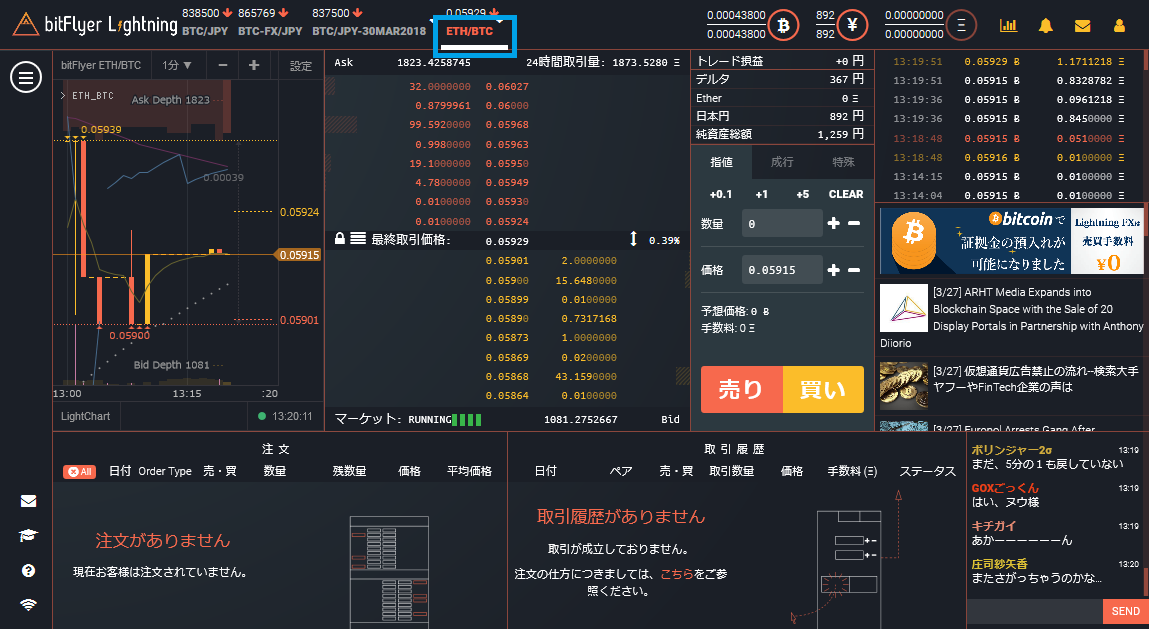Screen dimensions: 1149x629
Task: Select the BTC/JPY-30MAR2018 futures tab
Action: [369, 31]
